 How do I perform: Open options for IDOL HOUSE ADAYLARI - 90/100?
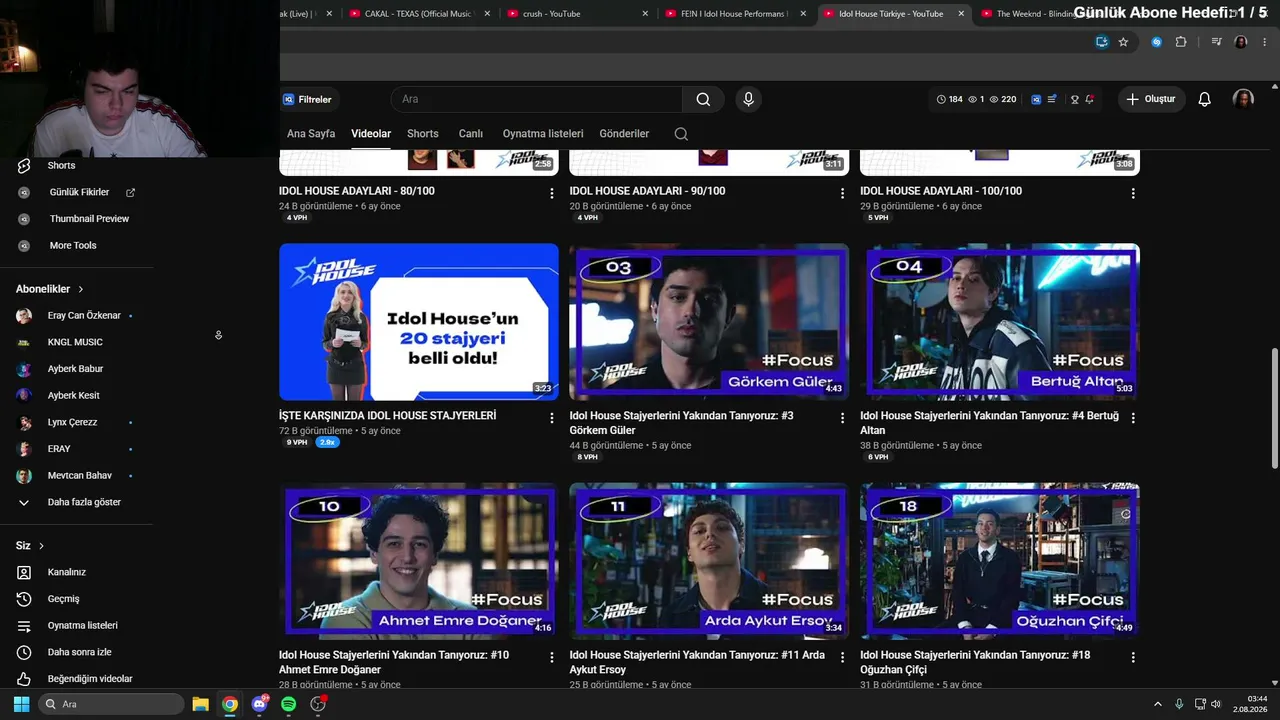pos(842,194)
